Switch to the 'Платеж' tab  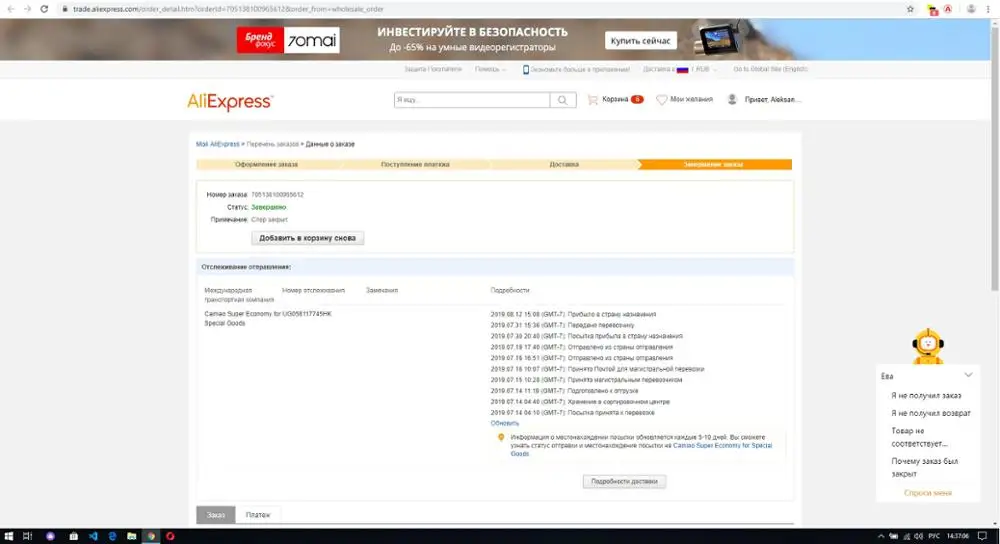point(258,515)
